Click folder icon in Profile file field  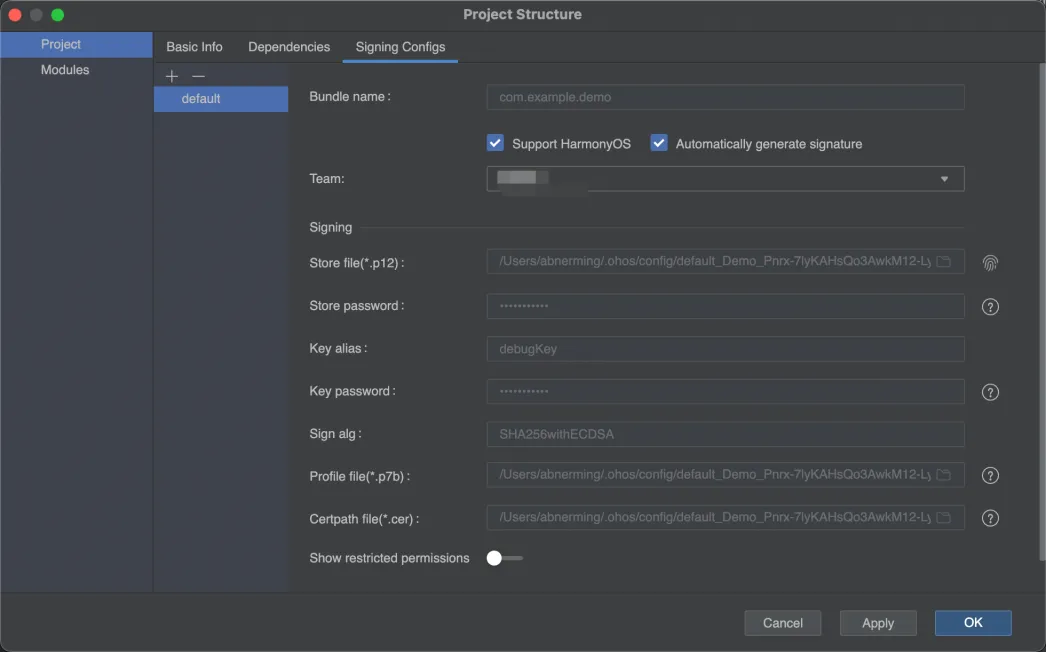943,475
